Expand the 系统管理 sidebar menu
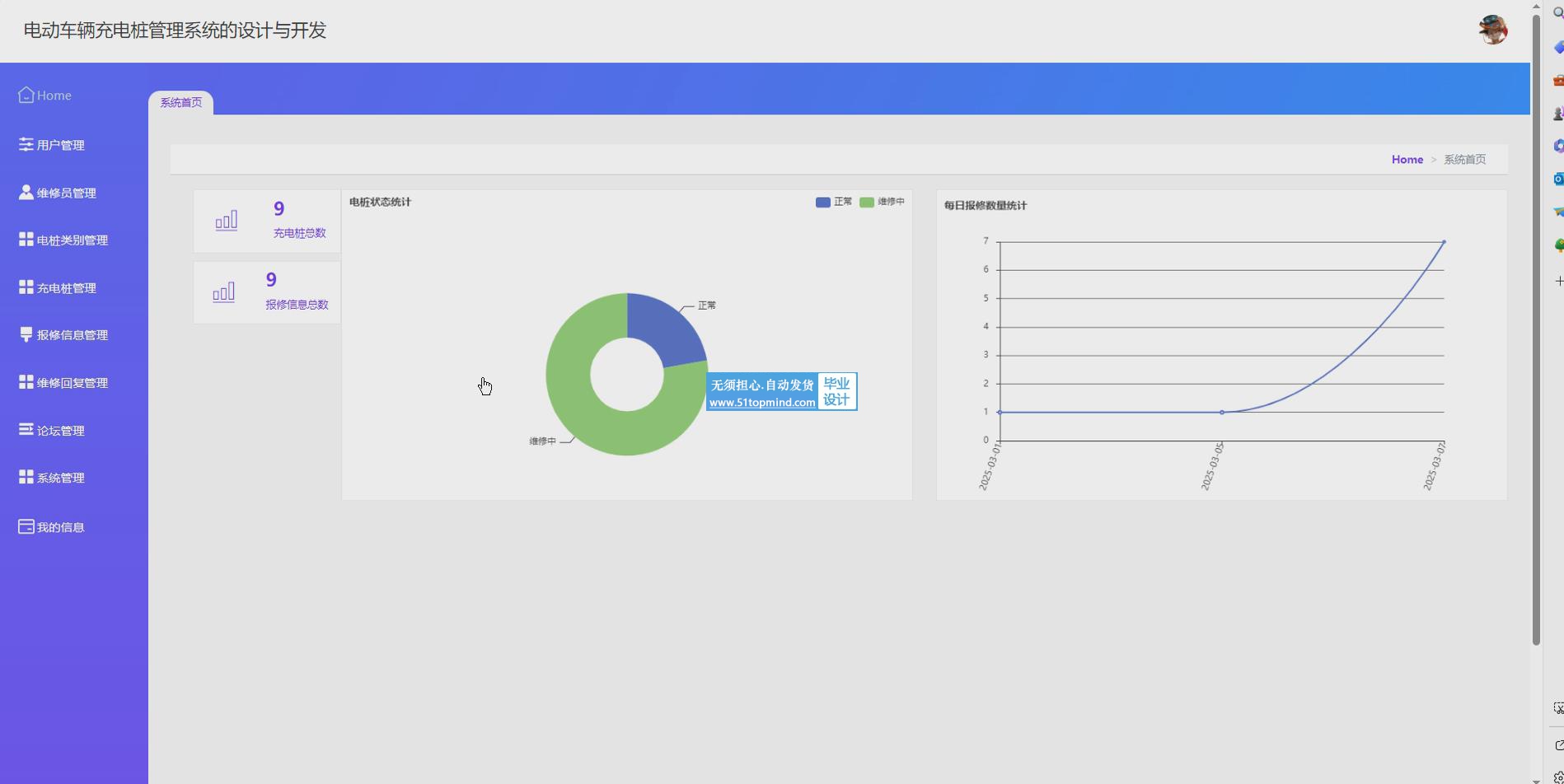This screenshot has width=1564, height=784. coord(60,478)
